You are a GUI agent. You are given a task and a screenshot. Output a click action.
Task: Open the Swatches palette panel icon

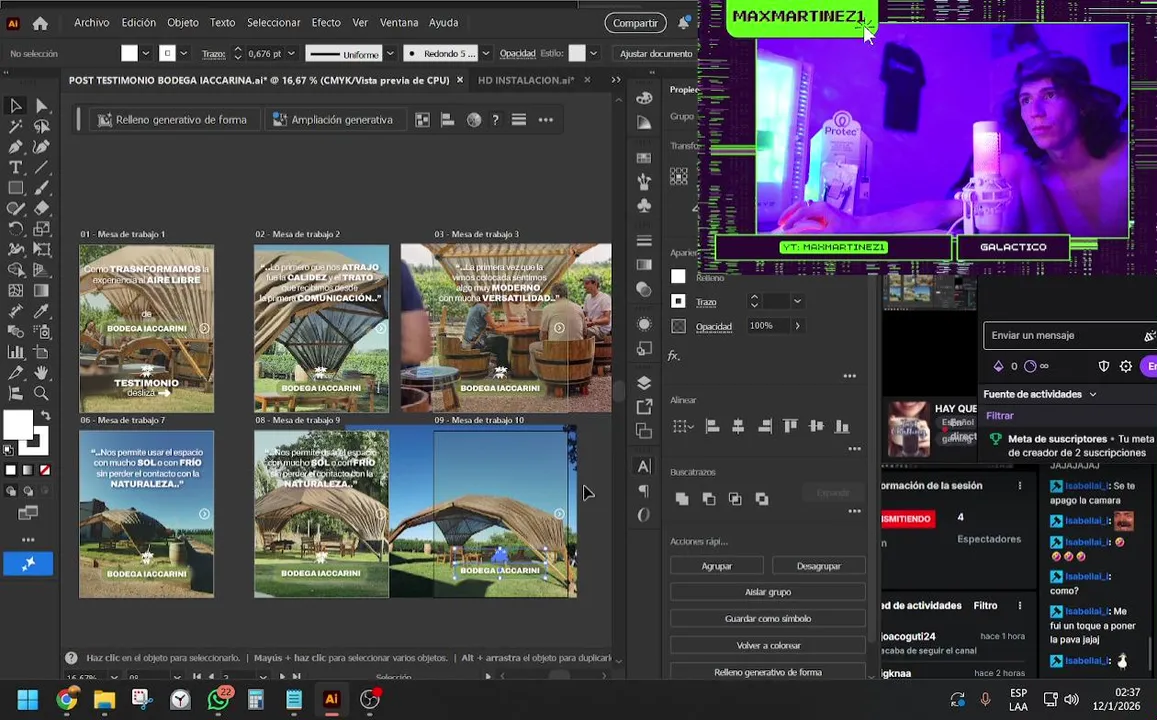644,158
